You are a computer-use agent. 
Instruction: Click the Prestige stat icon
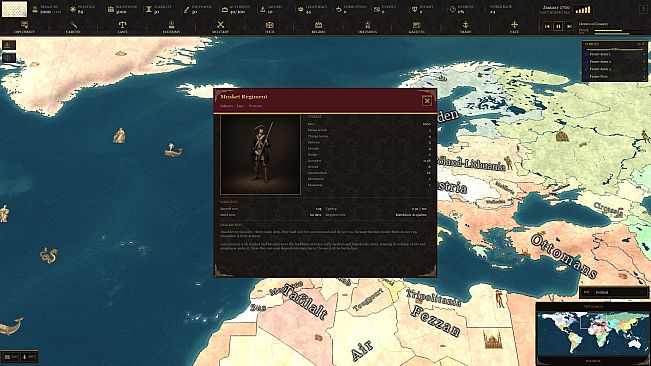click(73, 9)
